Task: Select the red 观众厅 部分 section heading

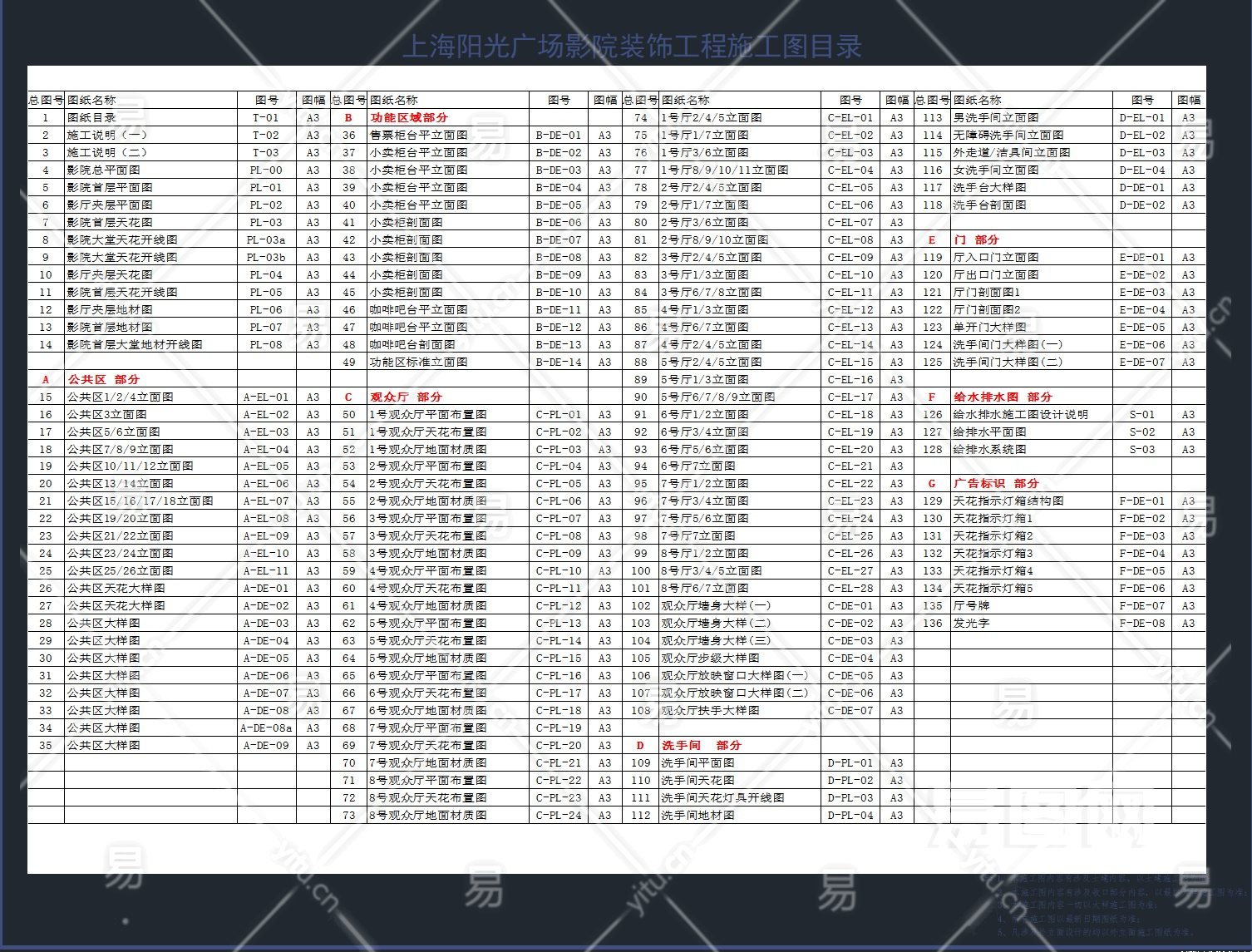Action: pos(406,397)
